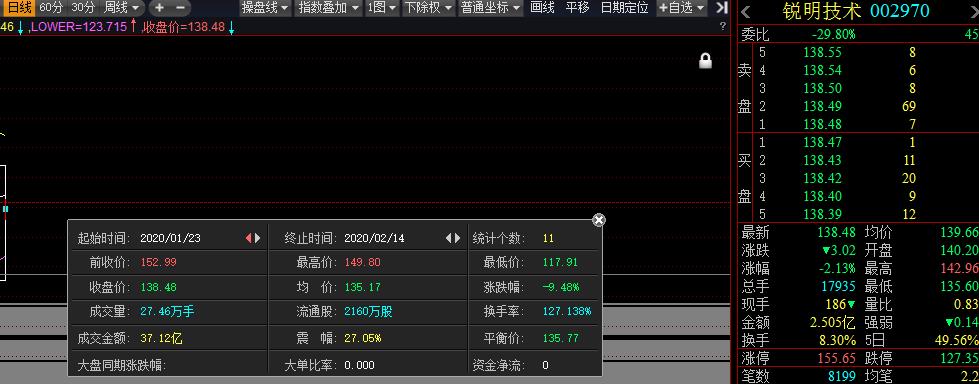Zoom in chart with plus icon
The height and width of the screenshot is (384, 979).
[159, 8]
